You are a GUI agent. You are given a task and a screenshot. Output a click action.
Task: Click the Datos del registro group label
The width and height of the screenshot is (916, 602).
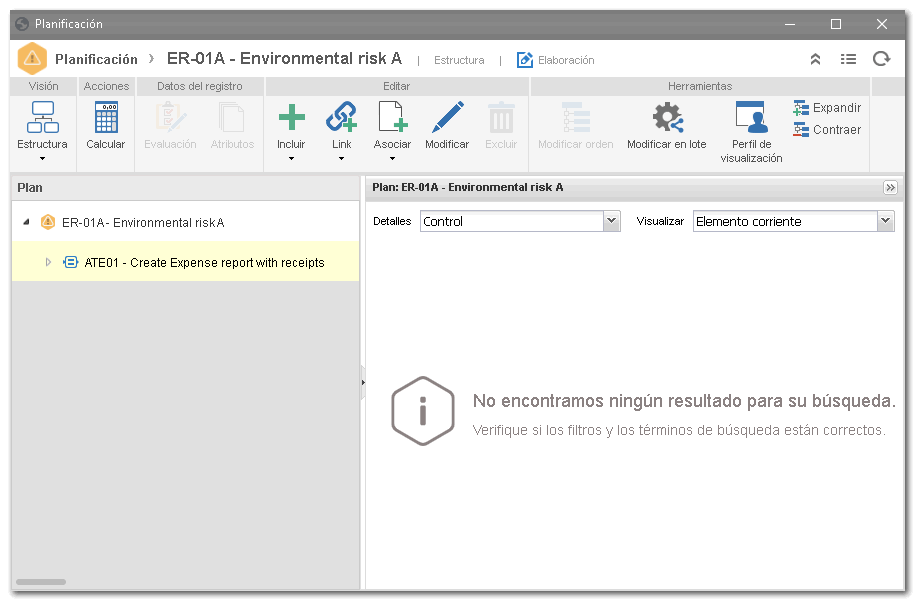[200, 87]
